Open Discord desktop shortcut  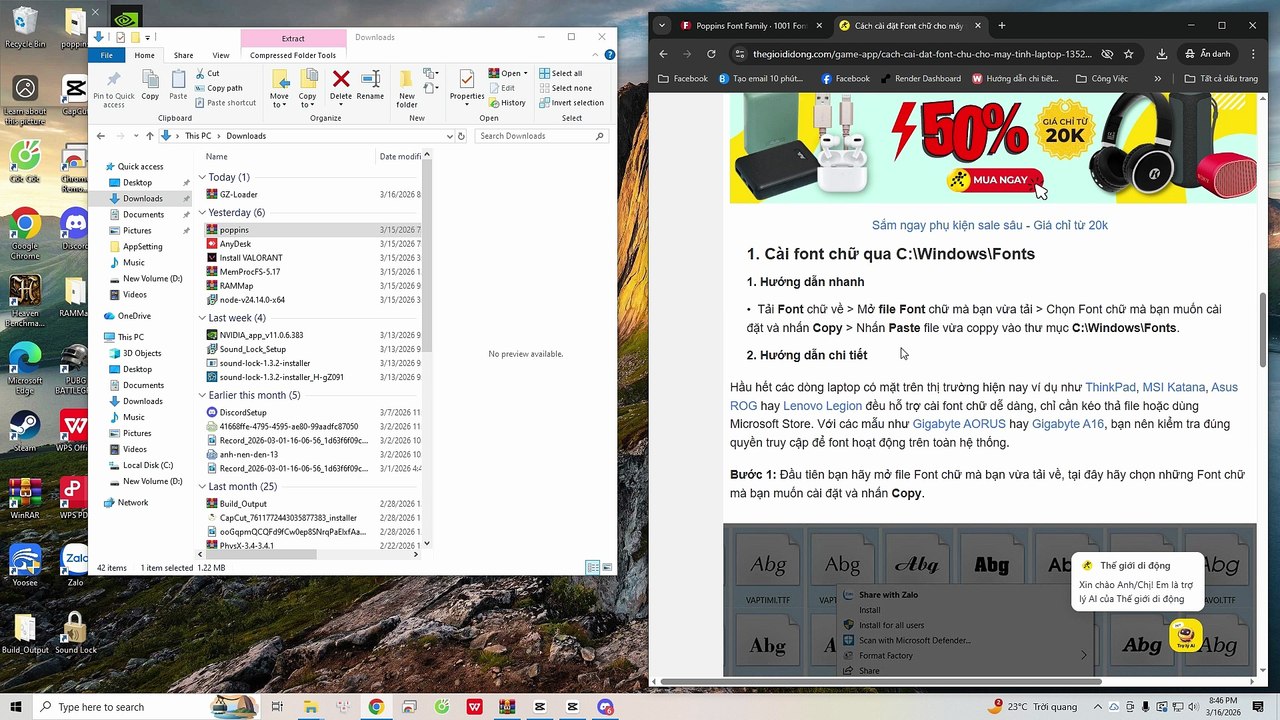[73, 229]
